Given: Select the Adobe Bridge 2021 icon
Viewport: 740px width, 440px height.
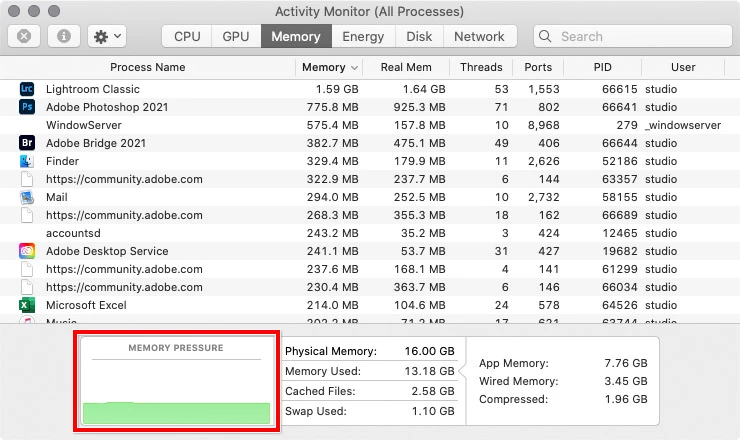Looking at the screenshot, I should [x=27, y=143].
